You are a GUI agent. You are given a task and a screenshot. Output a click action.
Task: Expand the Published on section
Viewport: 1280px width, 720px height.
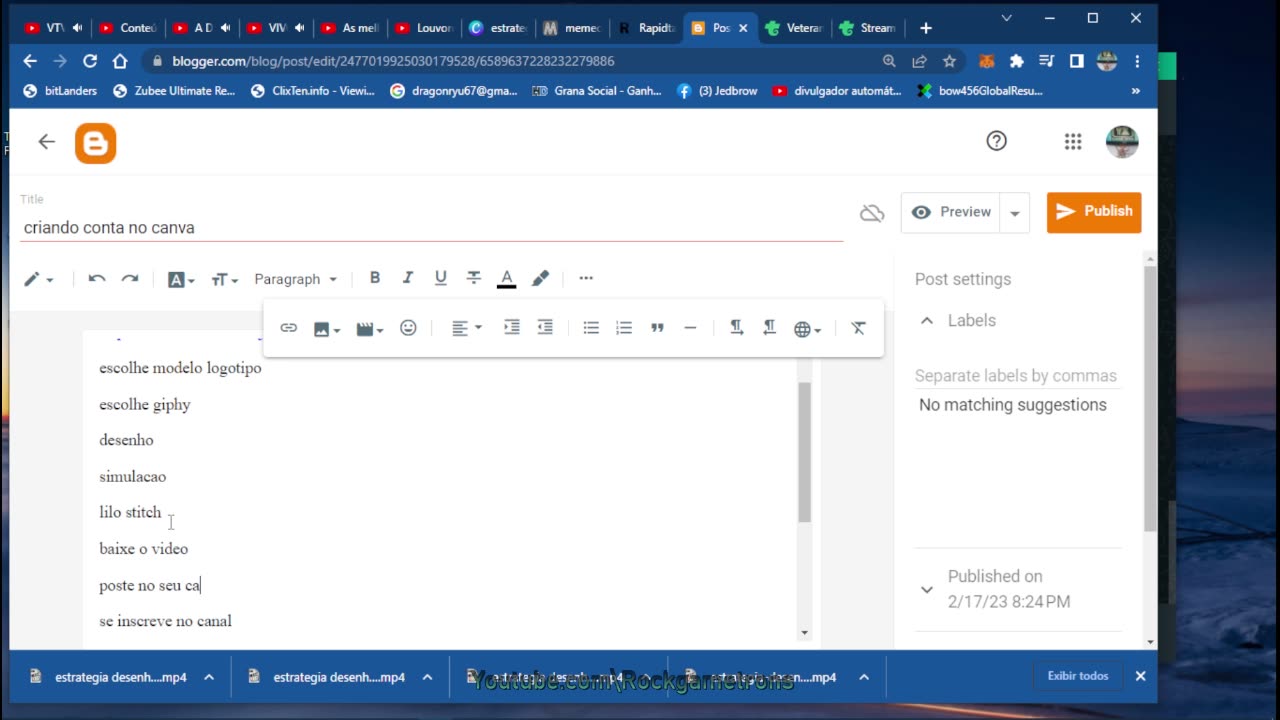point(927,589)
